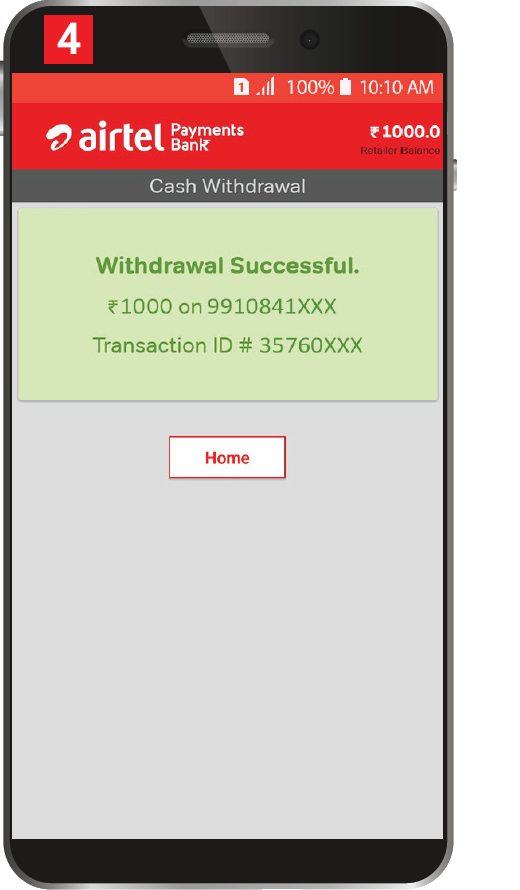Click the phone's side power button

click(x=455, y=175)
